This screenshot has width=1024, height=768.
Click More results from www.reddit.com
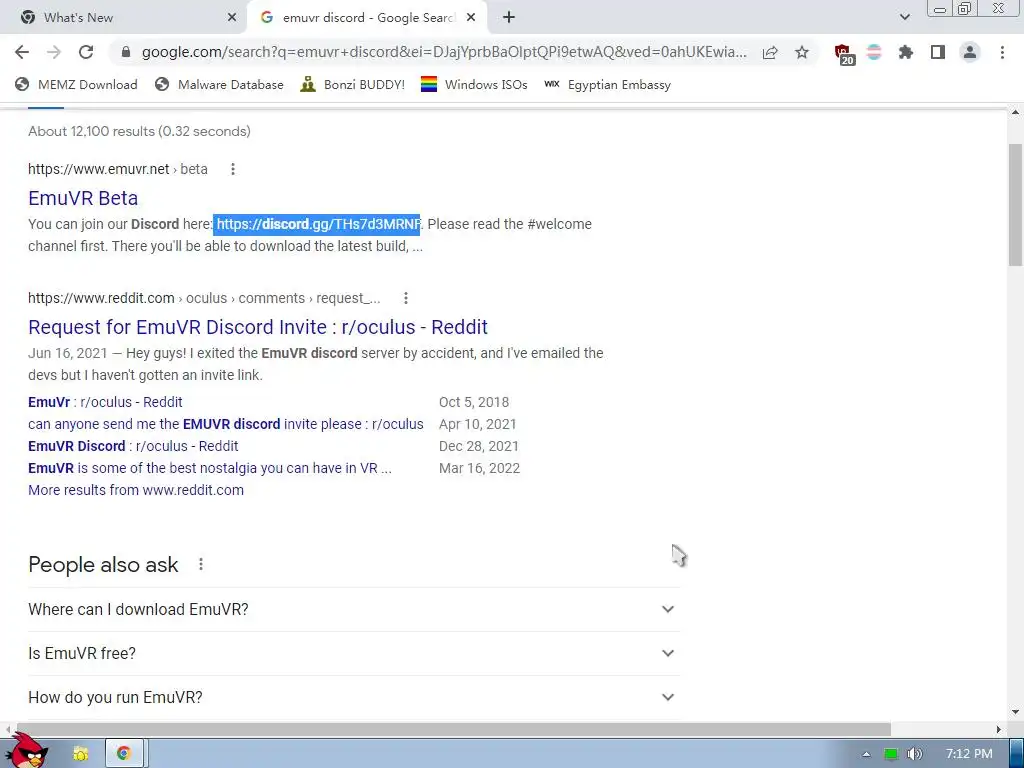[136, 490]
